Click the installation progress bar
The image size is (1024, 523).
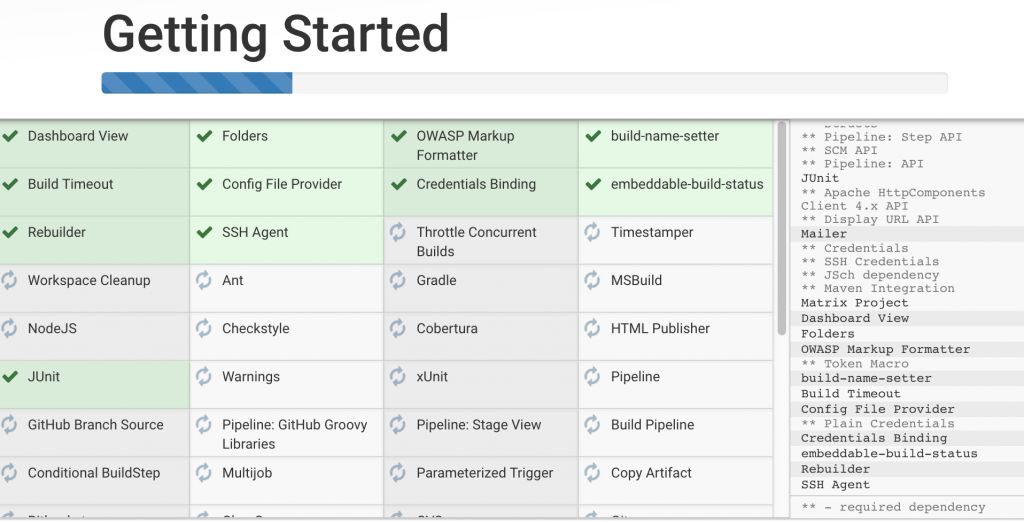[x=524, y=83]
